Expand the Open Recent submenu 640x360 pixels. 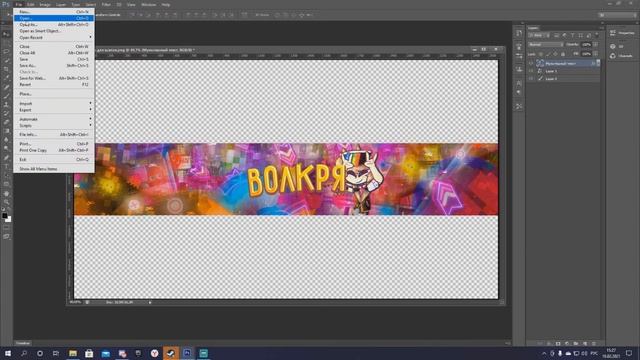tap(53, 38)
